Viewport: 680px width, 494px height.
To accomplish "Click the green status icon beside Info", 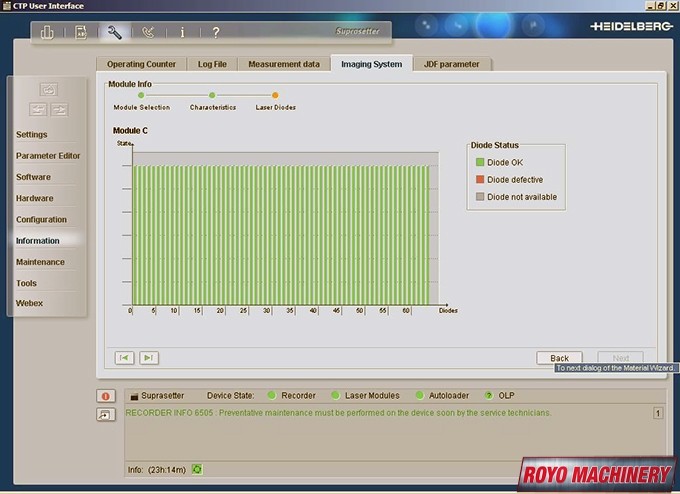I will (x=197, y=468).
